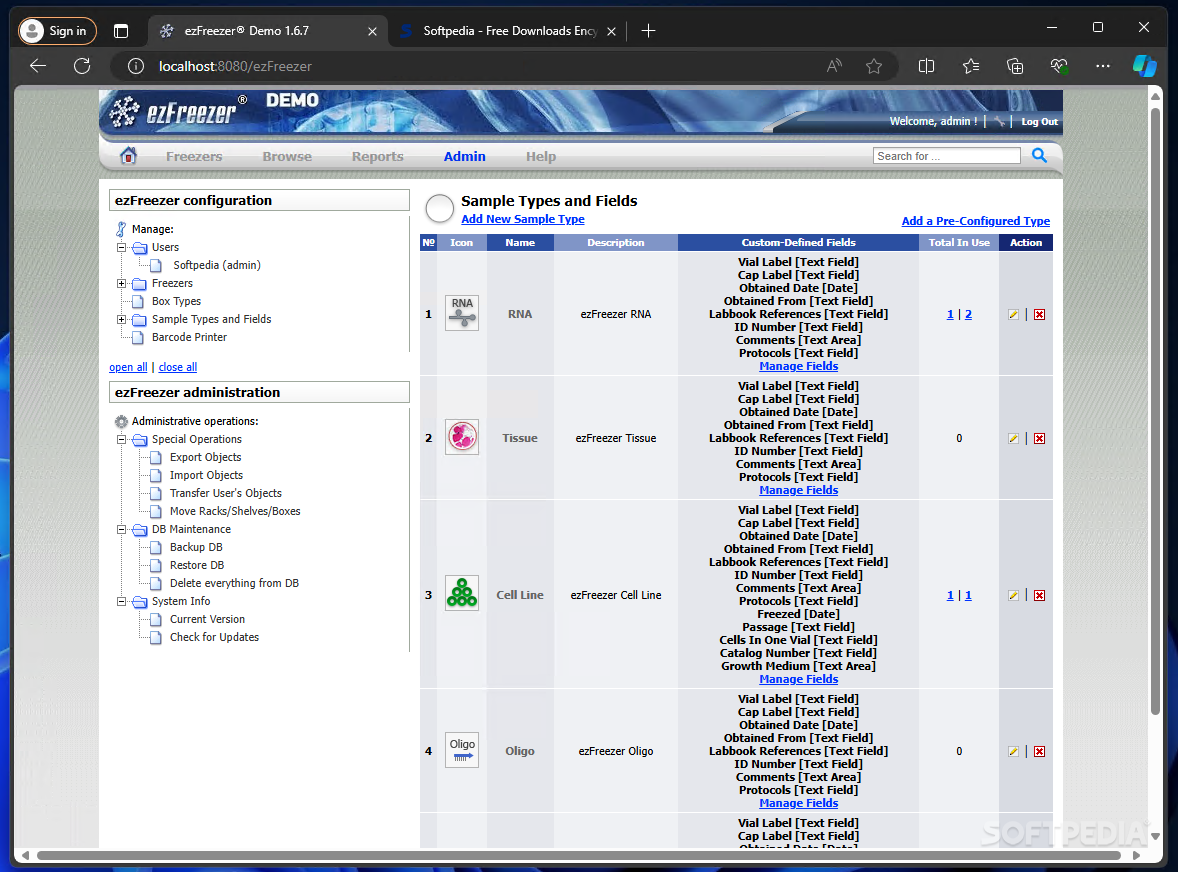The image size is (1178, 872).
Task: Select Box Types tree item
Action: pos(176,301)
